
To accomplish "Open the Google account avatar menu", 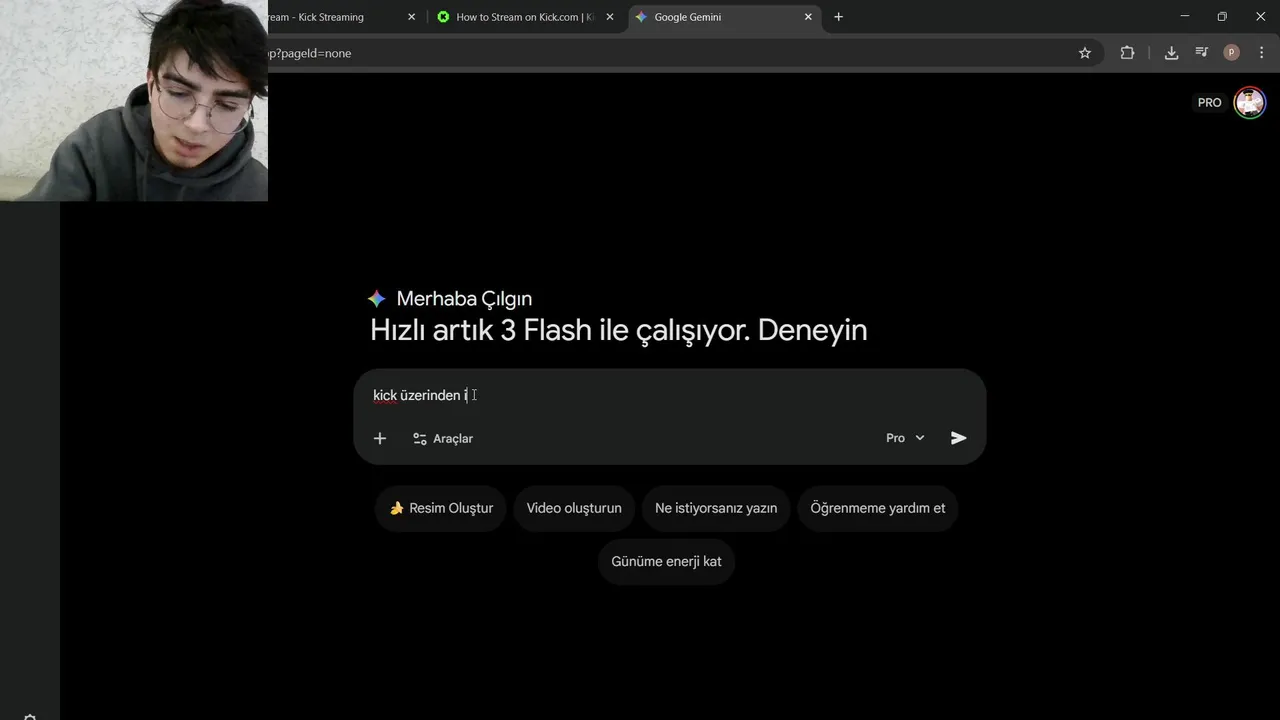I will click(1249, 102).
